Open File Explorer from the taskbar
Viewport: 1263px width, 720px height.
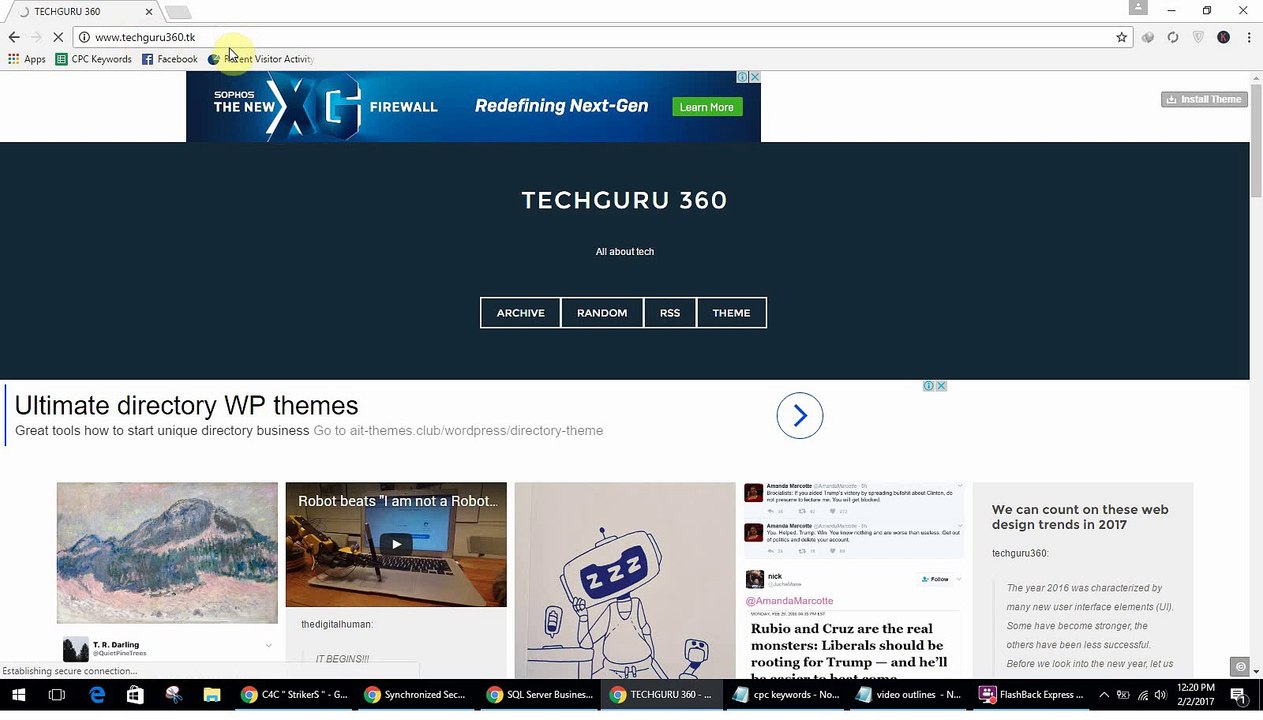click(212, 695)
